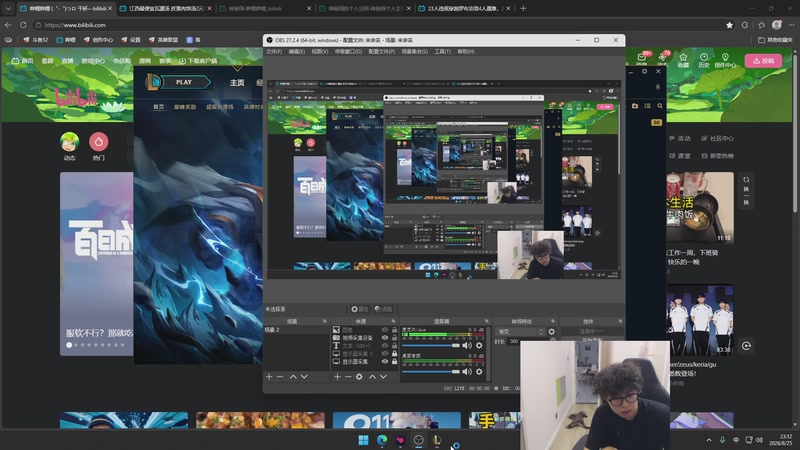This screenshot has width=800, height=450.
Task: Toggle lock on the image source
Action: tap(394, 330)
